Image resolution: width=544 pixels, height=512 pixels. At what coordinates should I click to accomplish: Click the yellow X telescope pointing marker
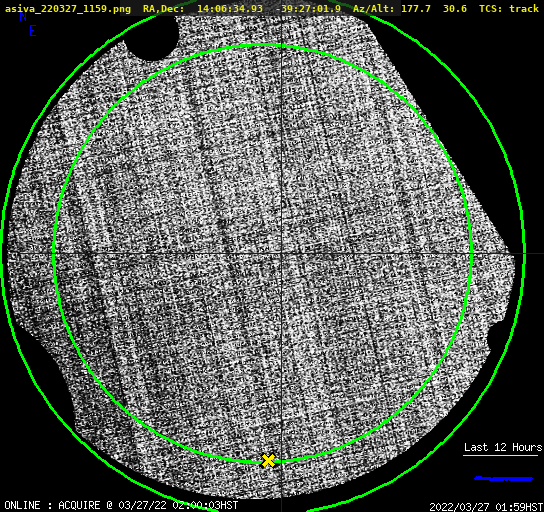click(x=268, y=460)
